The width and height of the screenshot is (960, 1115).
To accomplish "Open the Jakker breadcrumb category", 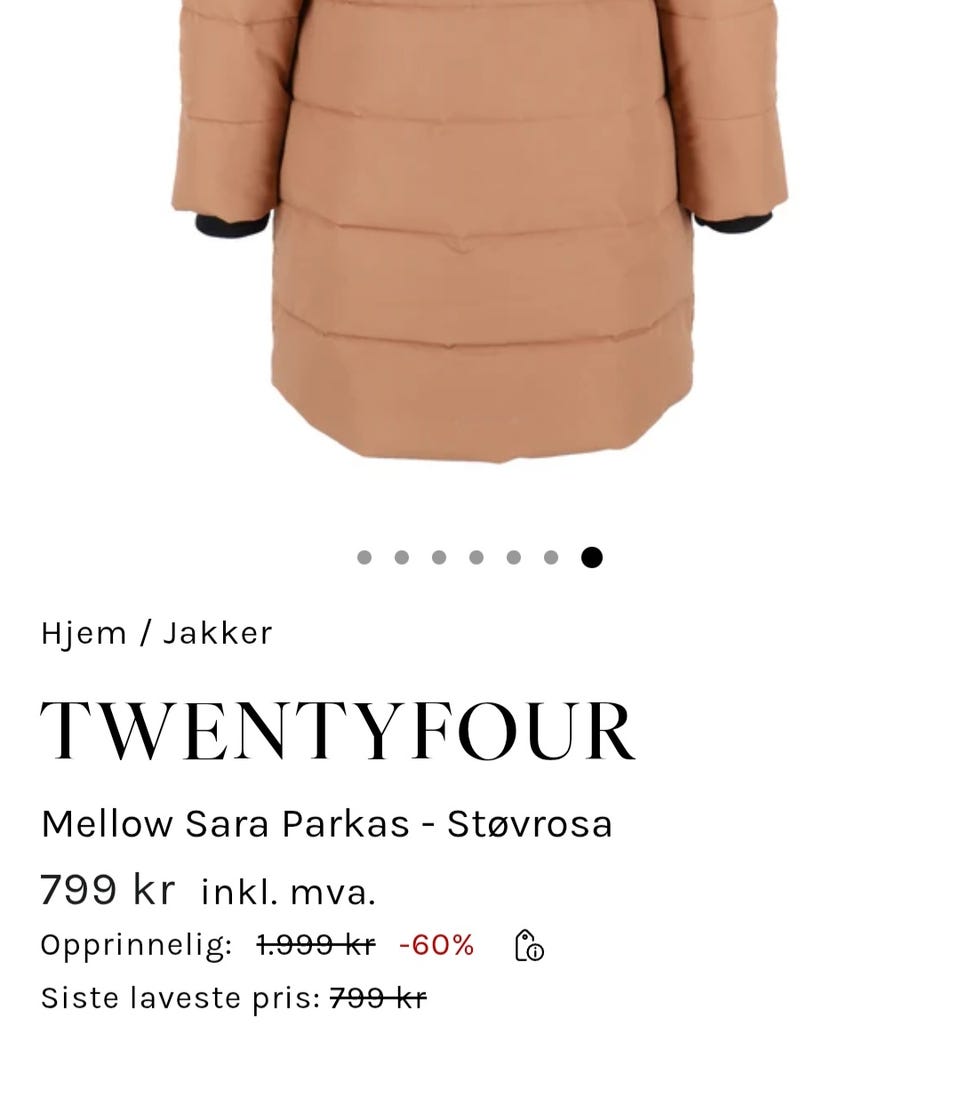I will [218, 633].
